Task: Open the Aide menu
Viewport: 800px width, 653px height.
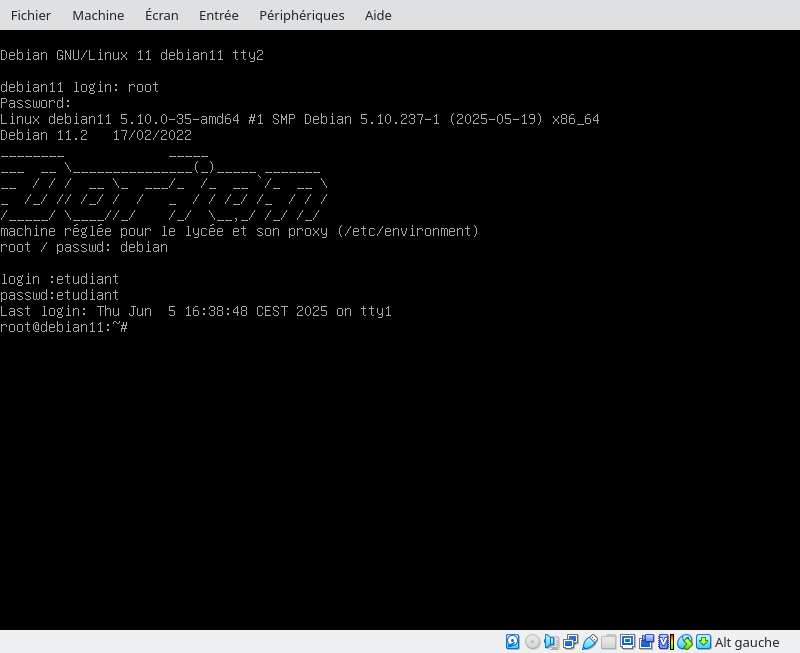Action: (378, 15)
